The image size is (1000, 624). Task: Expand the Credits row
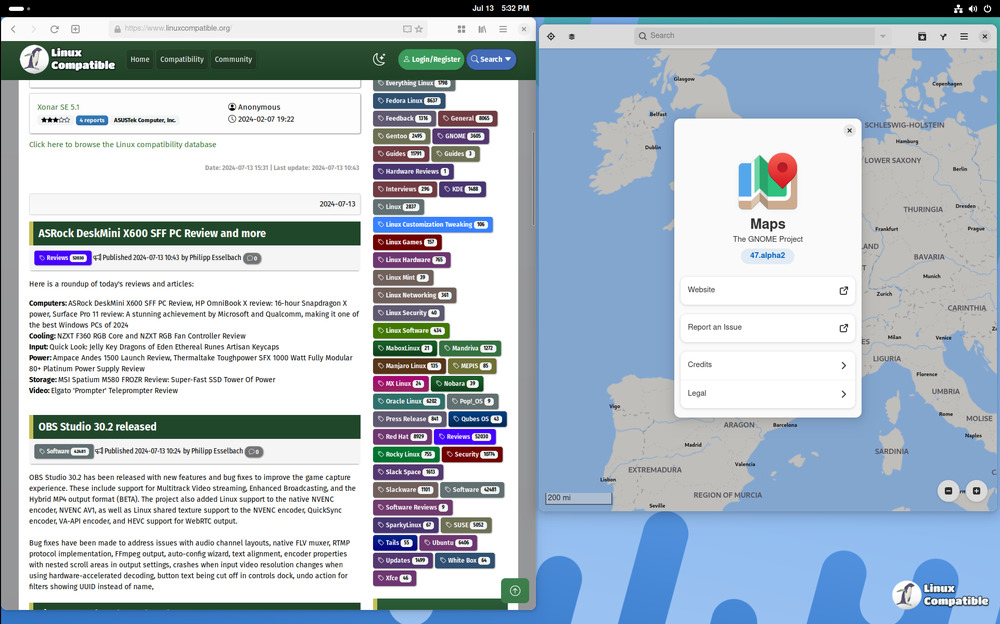click(x=767, y=365)
